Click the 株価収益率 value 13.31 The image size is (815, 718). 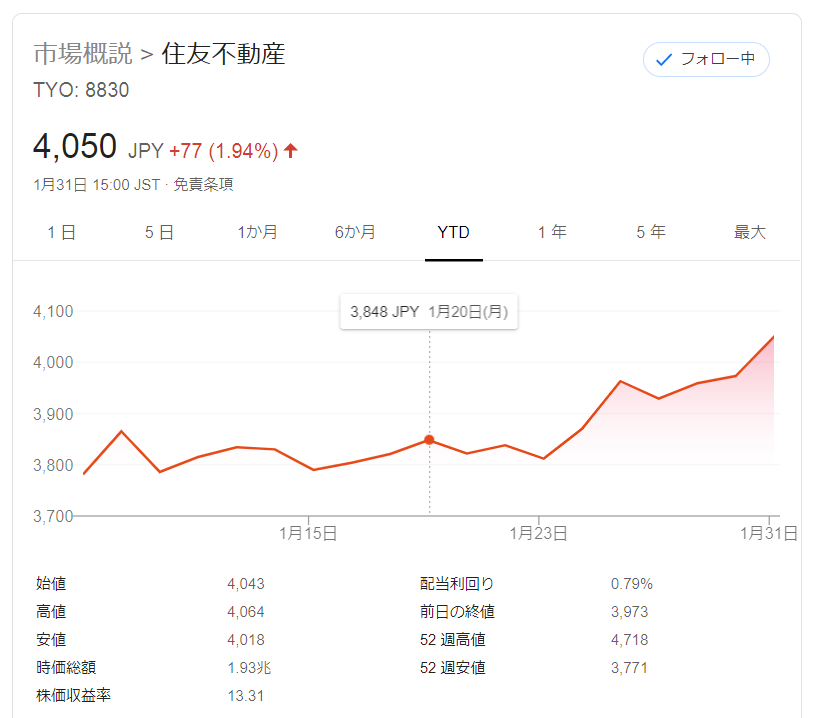(246, 696)
